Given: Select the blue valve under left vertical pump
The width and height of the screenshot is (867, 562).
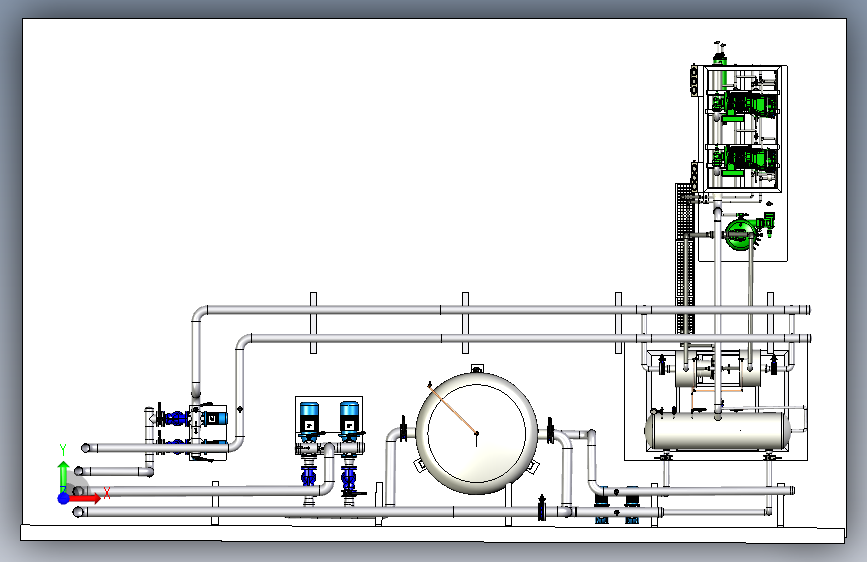Looking at the screenshot, I should pyautogui.click(x=309, y=475).
